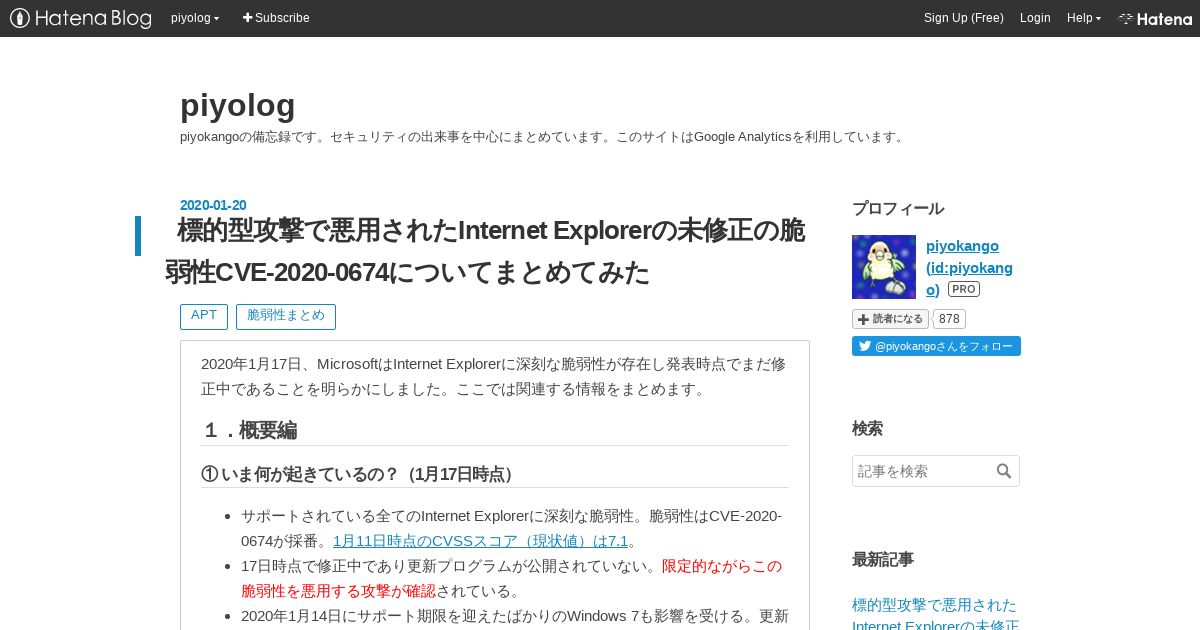Follow @piyokango on Twitter button
This screenshot has width=1200, height=630.
pos(936,346)
